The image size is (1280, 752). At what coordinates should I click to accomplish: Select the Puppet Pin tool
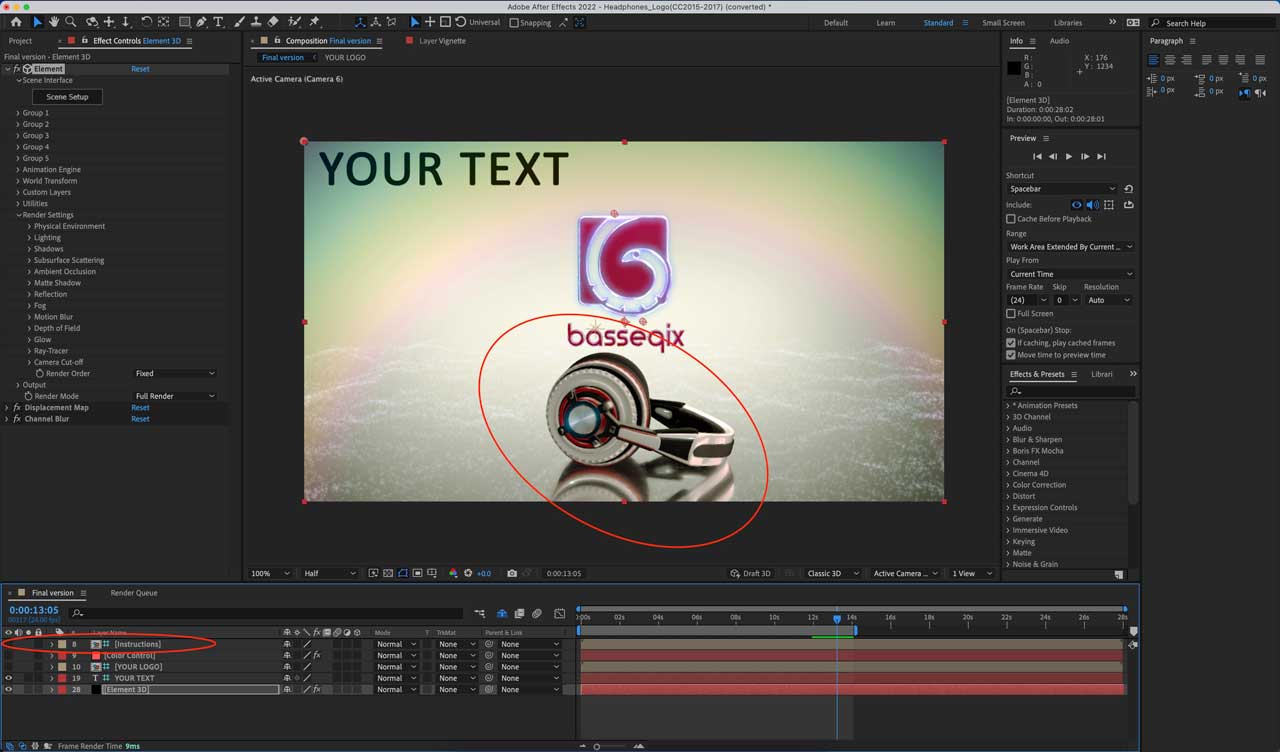(x=315, y=22)
